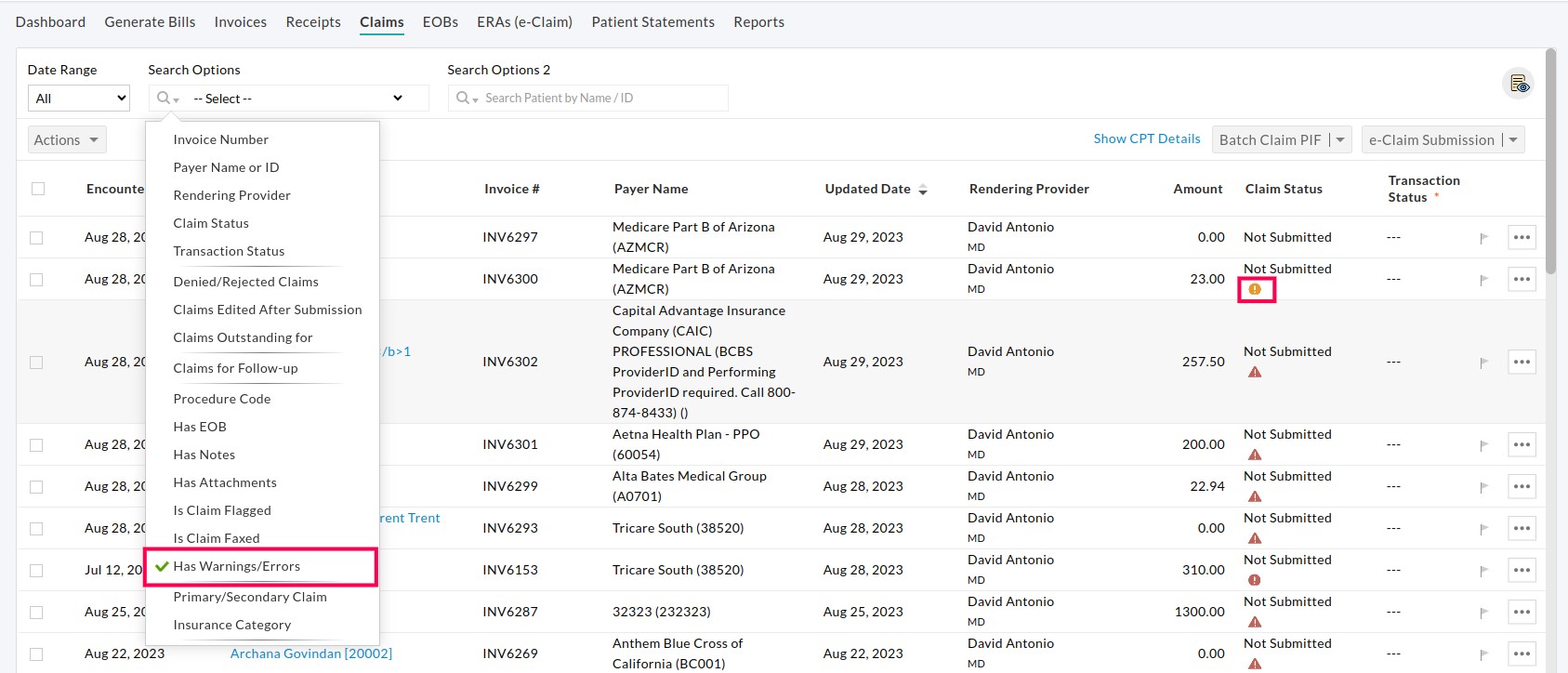Select Claims Edited After Submission option
This screenshot has width=1568, height=673.
point(268,310)
